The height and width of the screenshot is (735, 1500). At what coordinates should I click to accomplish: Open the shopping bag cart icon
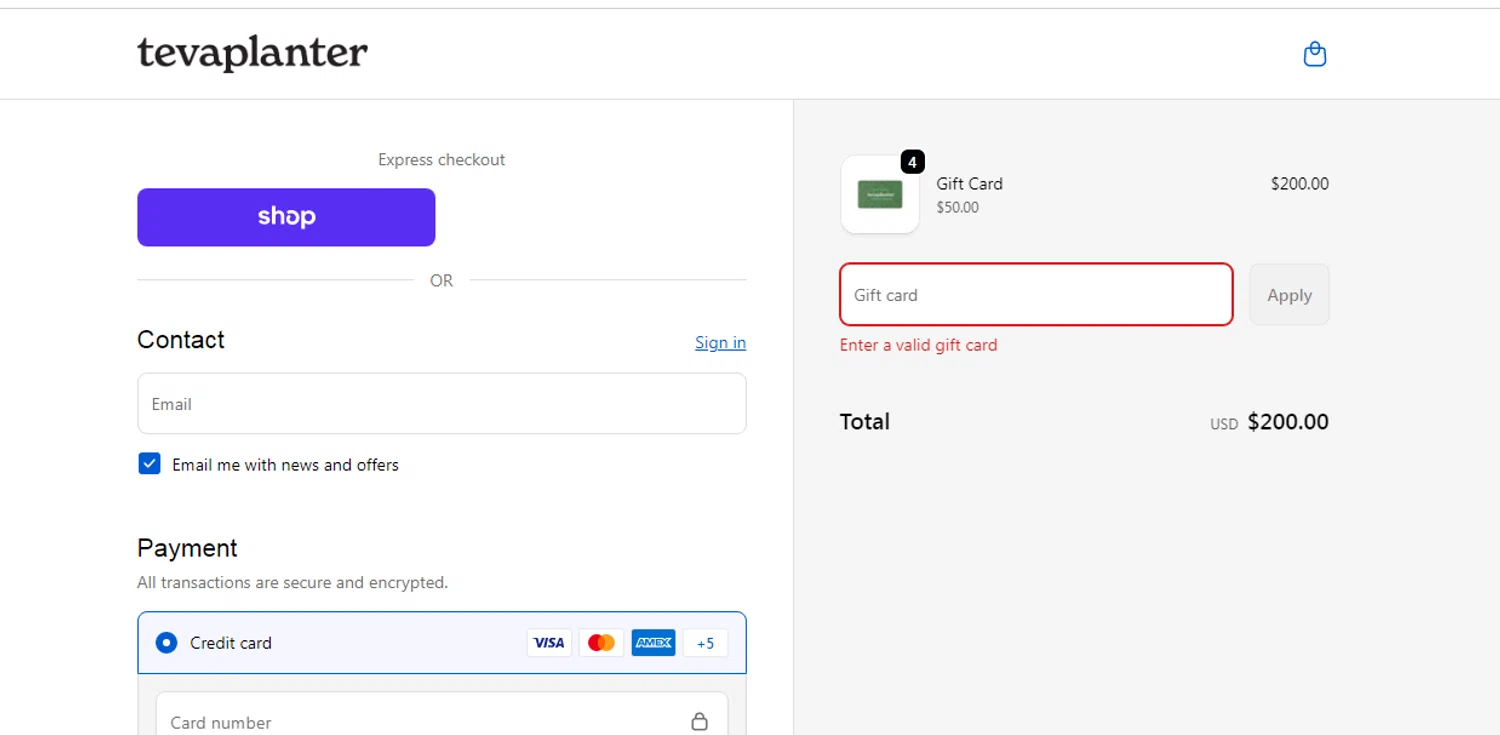tap(1315, 54)
